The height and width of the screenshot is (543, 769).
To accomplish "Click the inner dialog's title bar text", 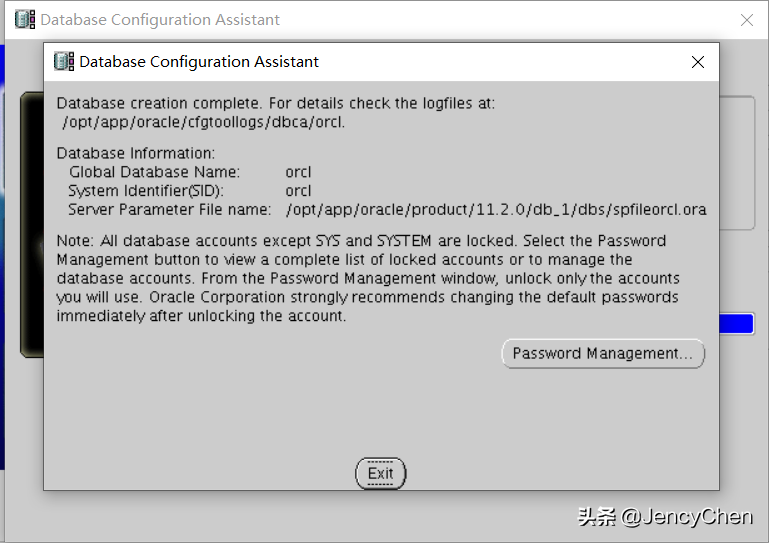I will (199, 62).
